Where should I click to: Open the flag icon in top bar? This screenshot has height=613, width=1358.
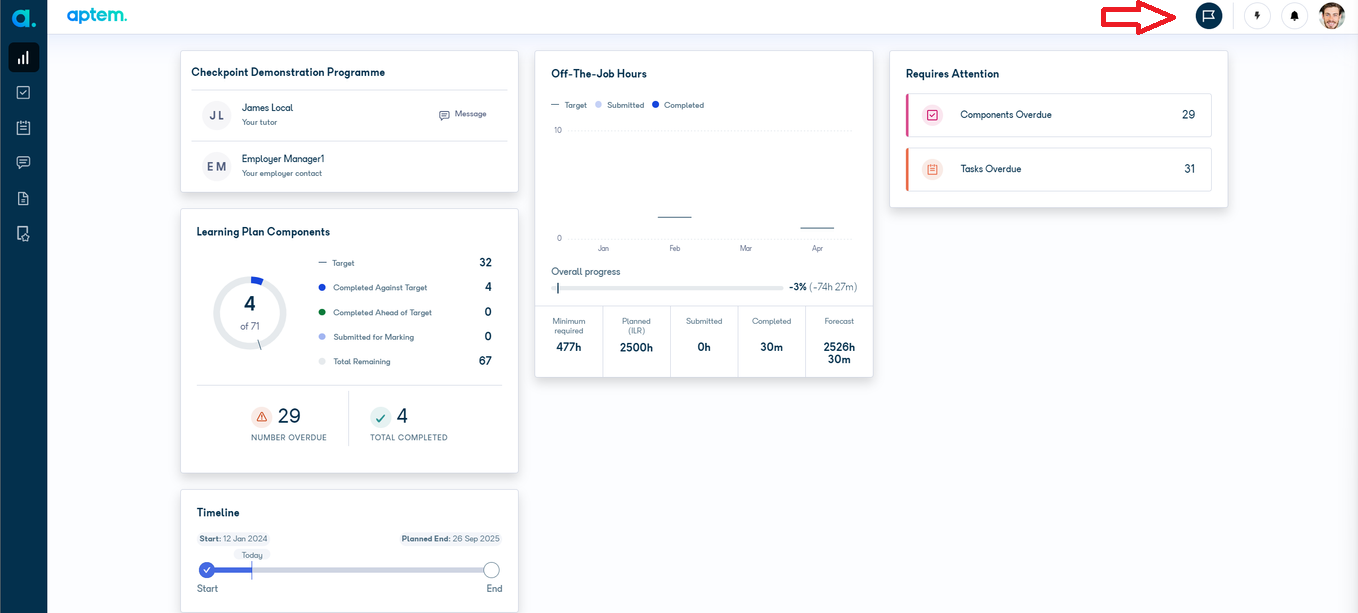tap(1209, 16)
